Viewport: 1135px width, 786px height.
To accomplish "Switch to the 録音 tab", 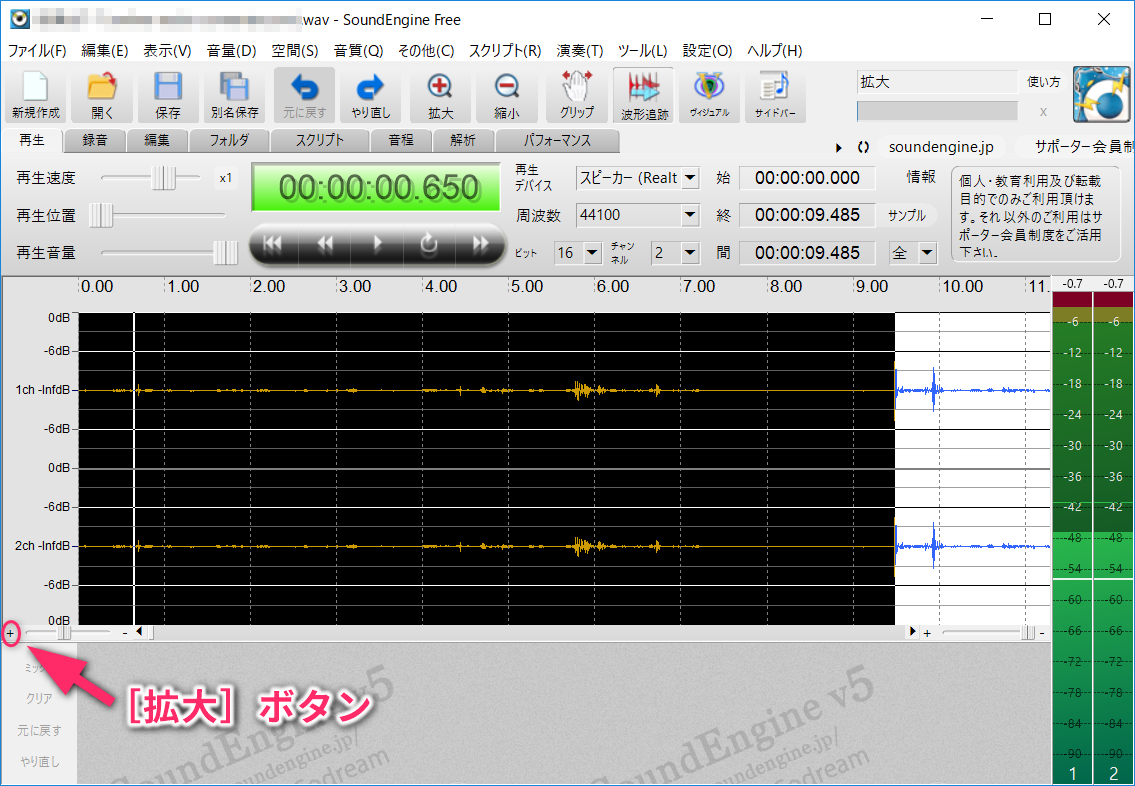I will (x=95, y=141).
